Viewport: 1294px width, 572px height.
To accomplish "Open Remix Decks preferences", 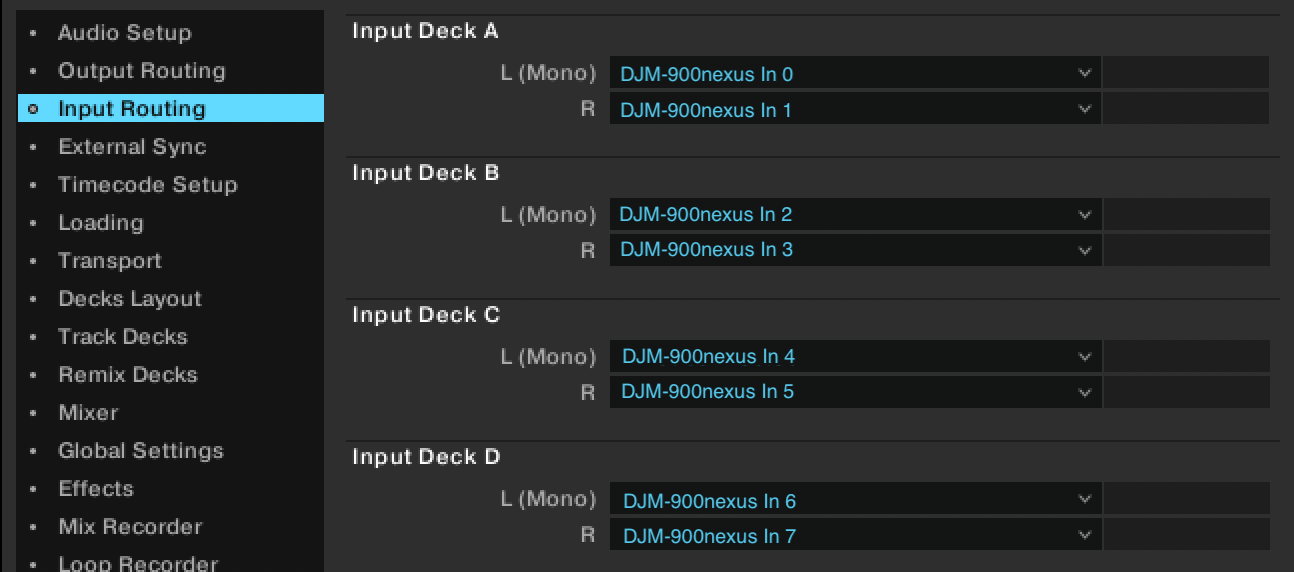I will (x=128, y=375).
